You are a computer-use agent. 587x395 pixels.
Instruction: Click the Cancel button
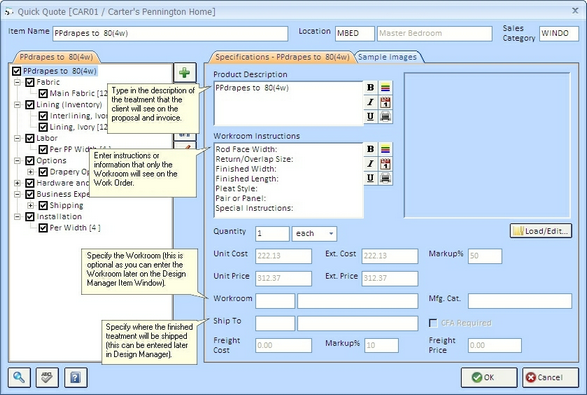pos(550,377)
